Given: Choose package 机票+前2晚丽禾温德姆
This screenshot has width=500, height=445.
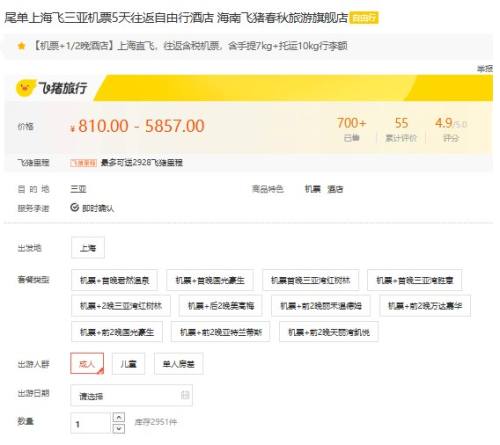Looking at the screenshot, I should tap(321, 306).
